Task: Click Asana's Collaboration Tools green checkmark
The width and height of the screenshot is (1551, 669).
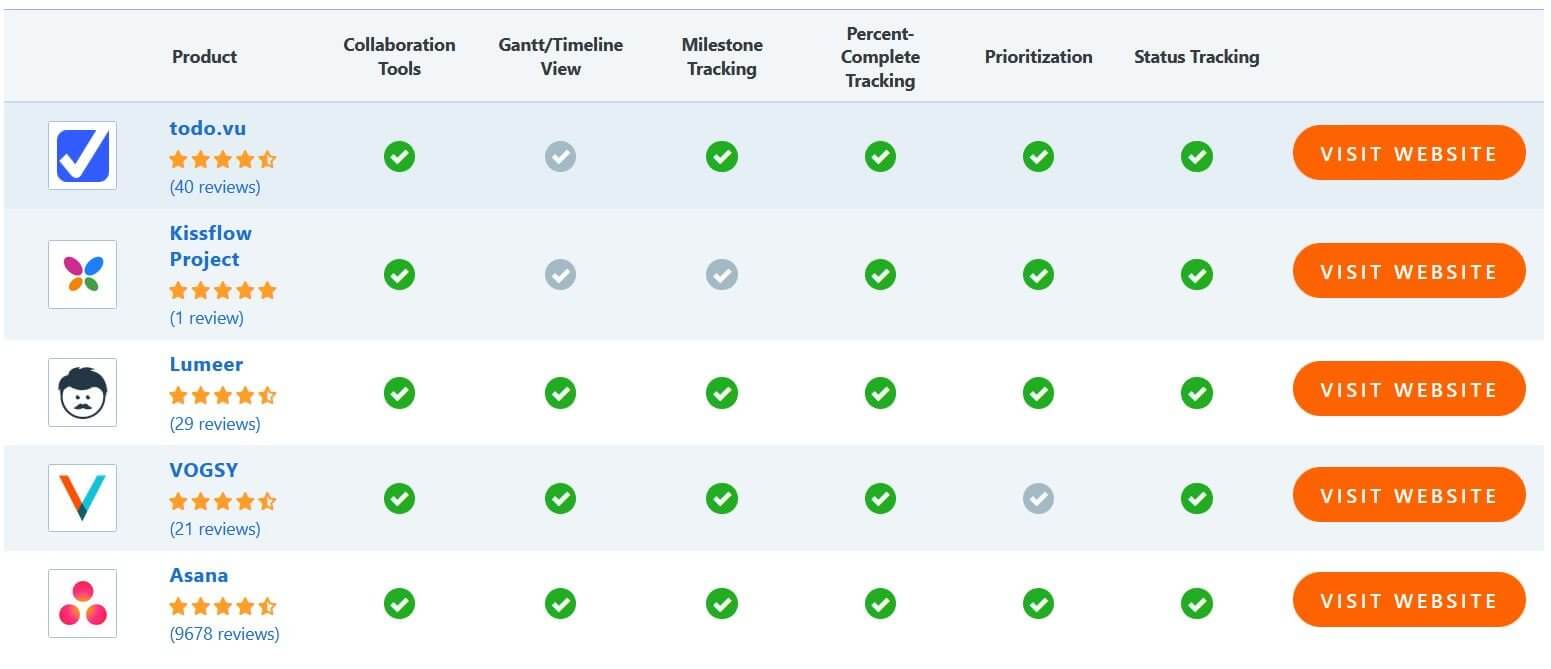Action: pyautogui.click(x=399, y=604)
